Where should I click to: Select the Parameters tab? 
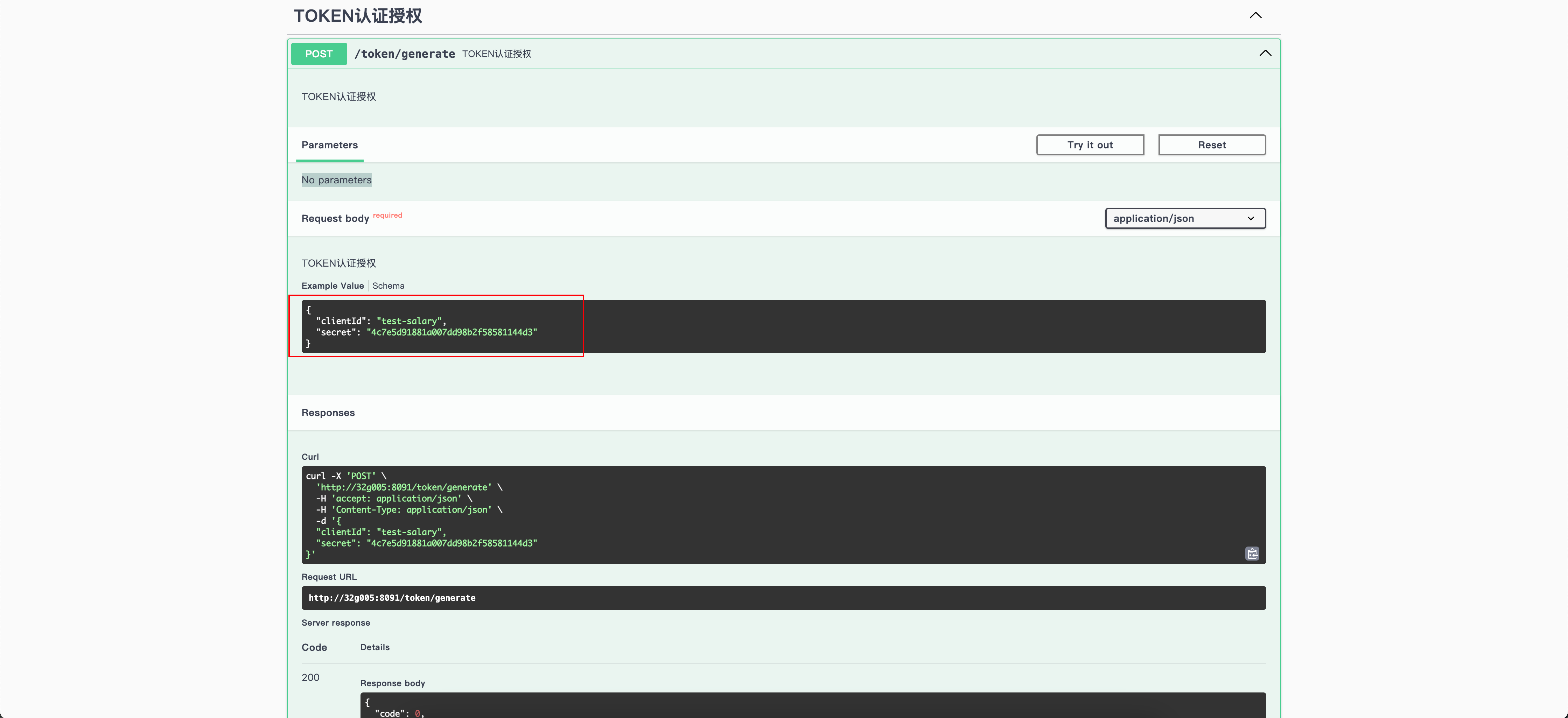pos(329,145)
